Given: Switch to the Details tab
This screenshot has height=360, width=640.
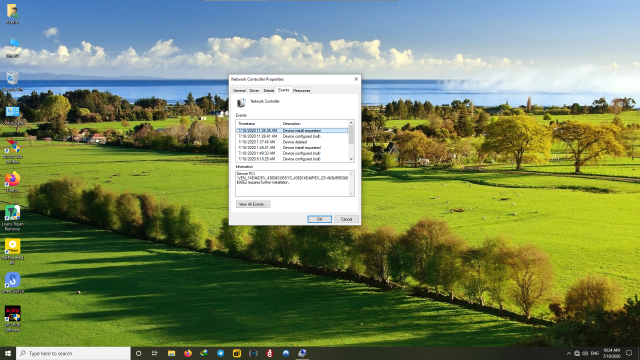Looking at the screenshot, I should click(269, 91).
